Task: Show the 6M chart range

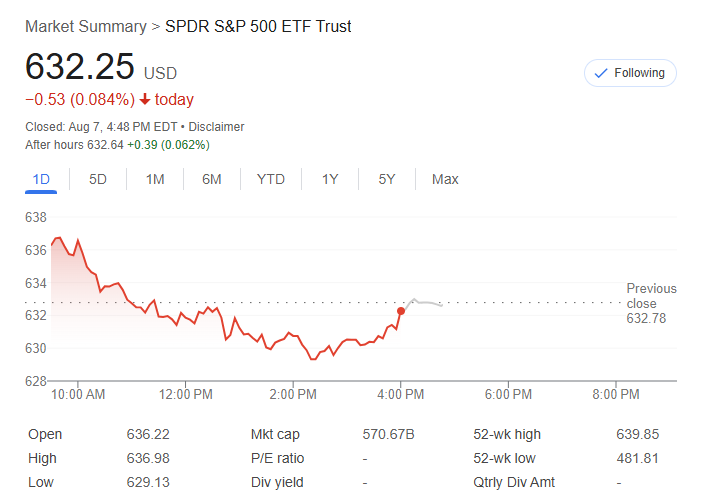Action: (211, 179)
